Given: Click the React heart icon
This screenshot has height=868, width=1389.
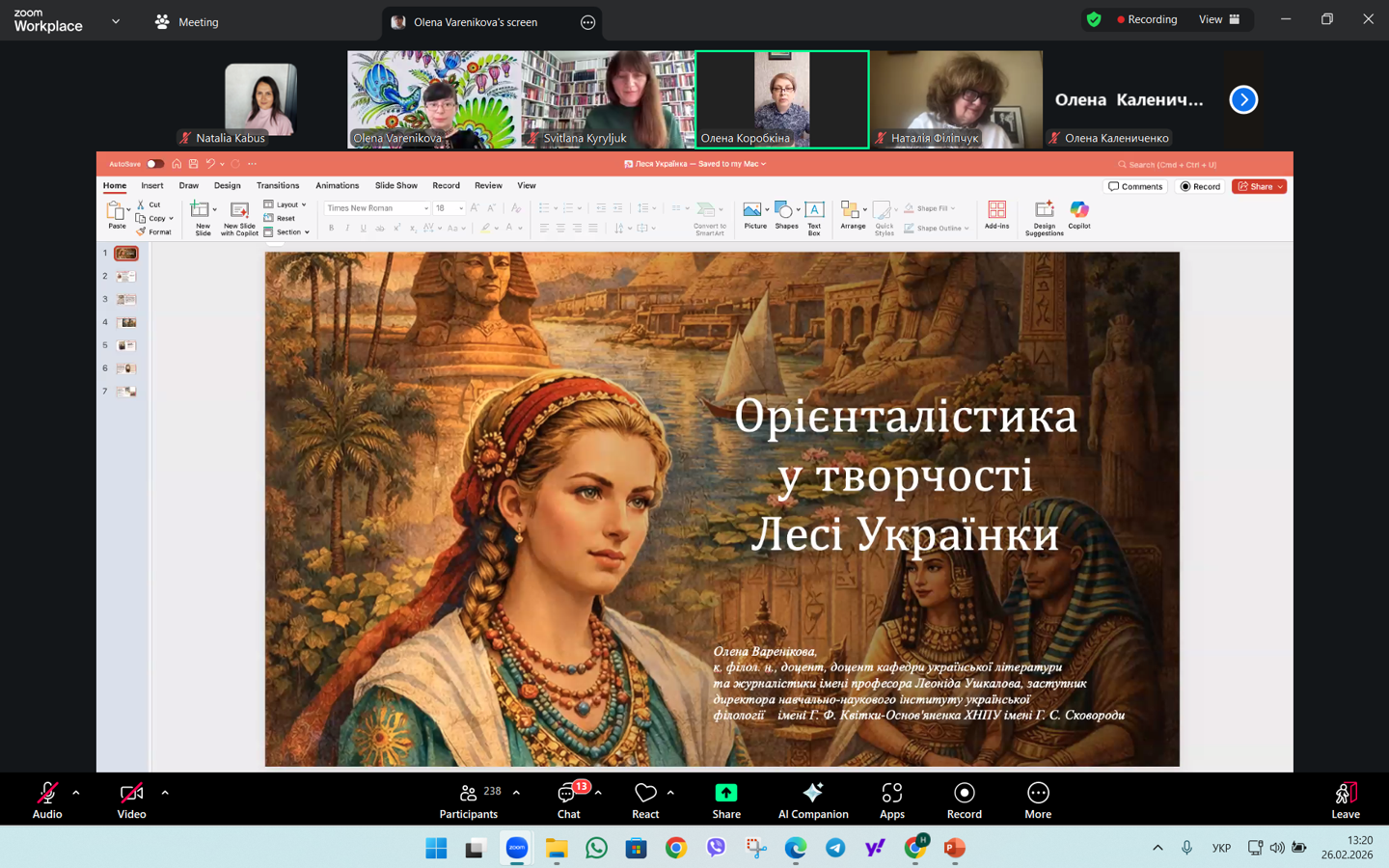Looking at the screenshot, I should 645,793.
